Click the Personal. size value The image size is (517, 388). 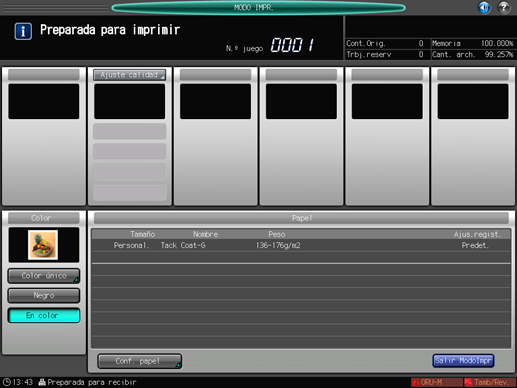pyautogui.click(x=131, y=246)
